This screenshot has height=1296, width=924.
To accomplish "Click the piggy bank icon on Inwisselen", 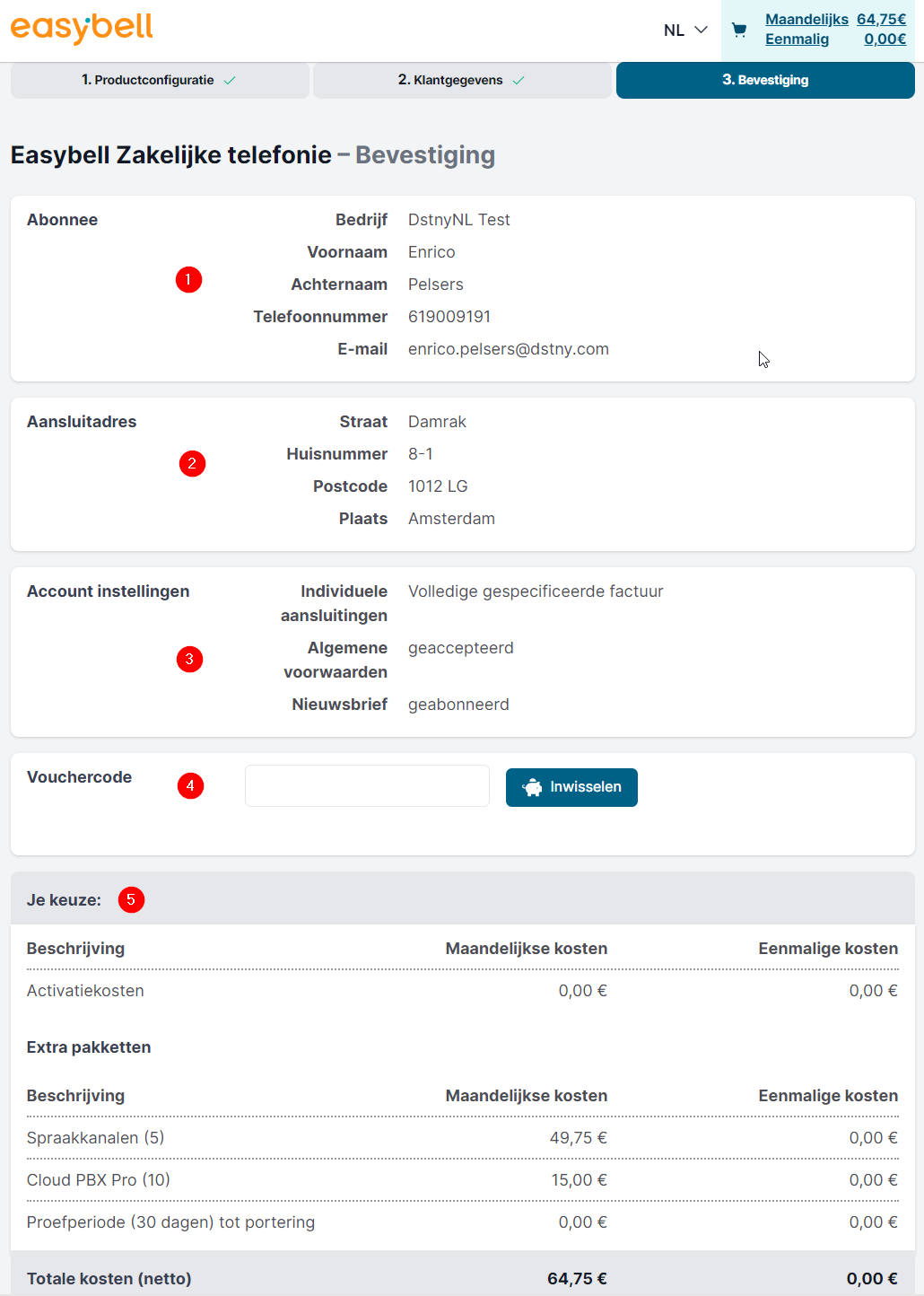I will point(532,787).
